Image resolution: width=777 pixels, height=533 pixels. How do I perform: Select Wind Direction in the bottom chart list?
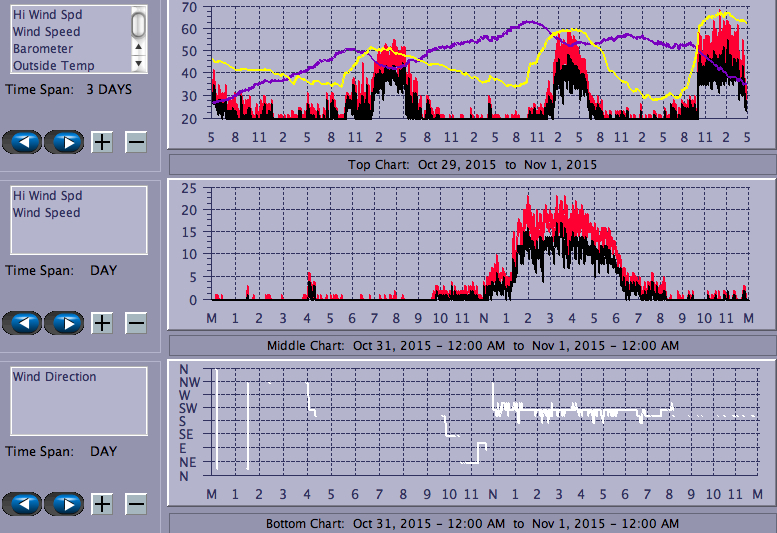click(x=54, y=377)
